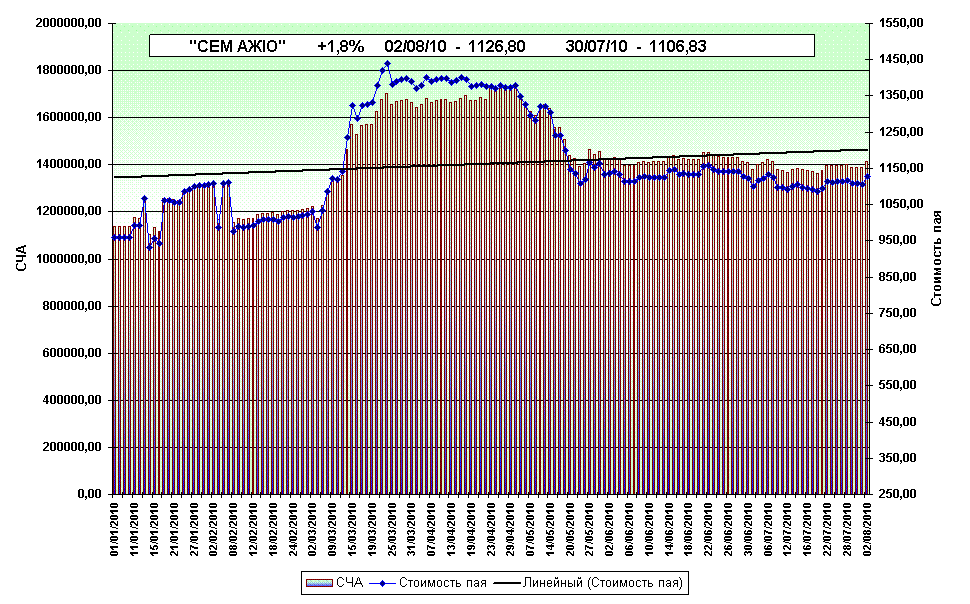Click the "СЕМ АЖІО" fund name in title

point(238,46)
